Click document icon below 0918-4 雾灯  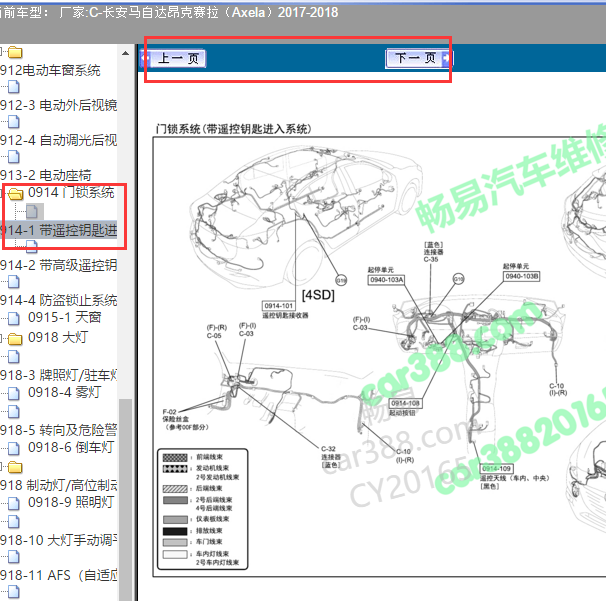click(x=14, y=412)
